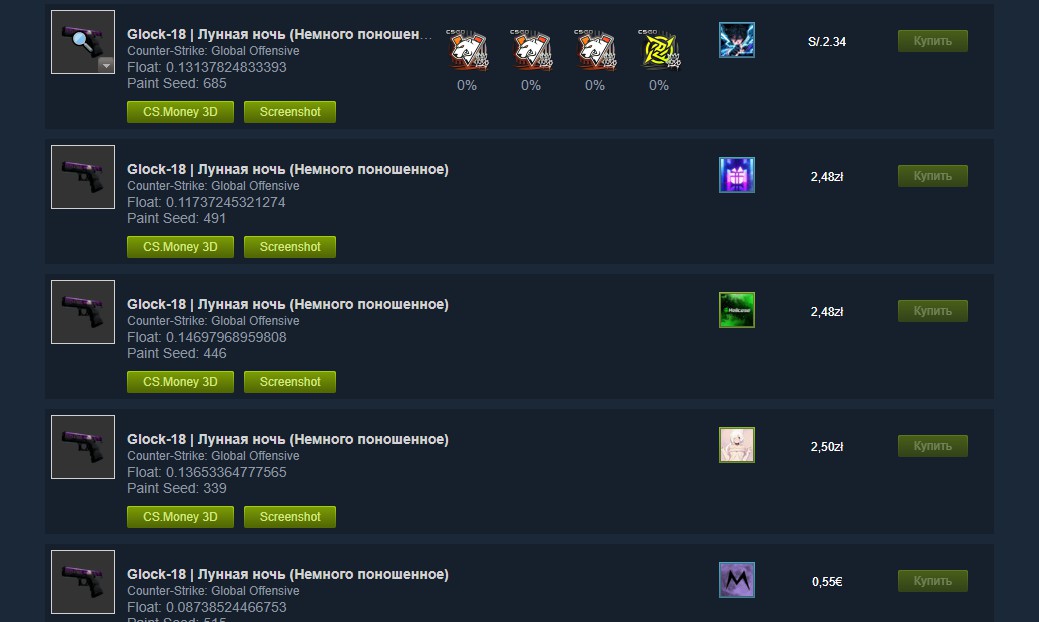The width and height of the screenshot is (1039, 622).
Task: Click the third Virtus.pro sticker icon
Action: coord(595,50)
